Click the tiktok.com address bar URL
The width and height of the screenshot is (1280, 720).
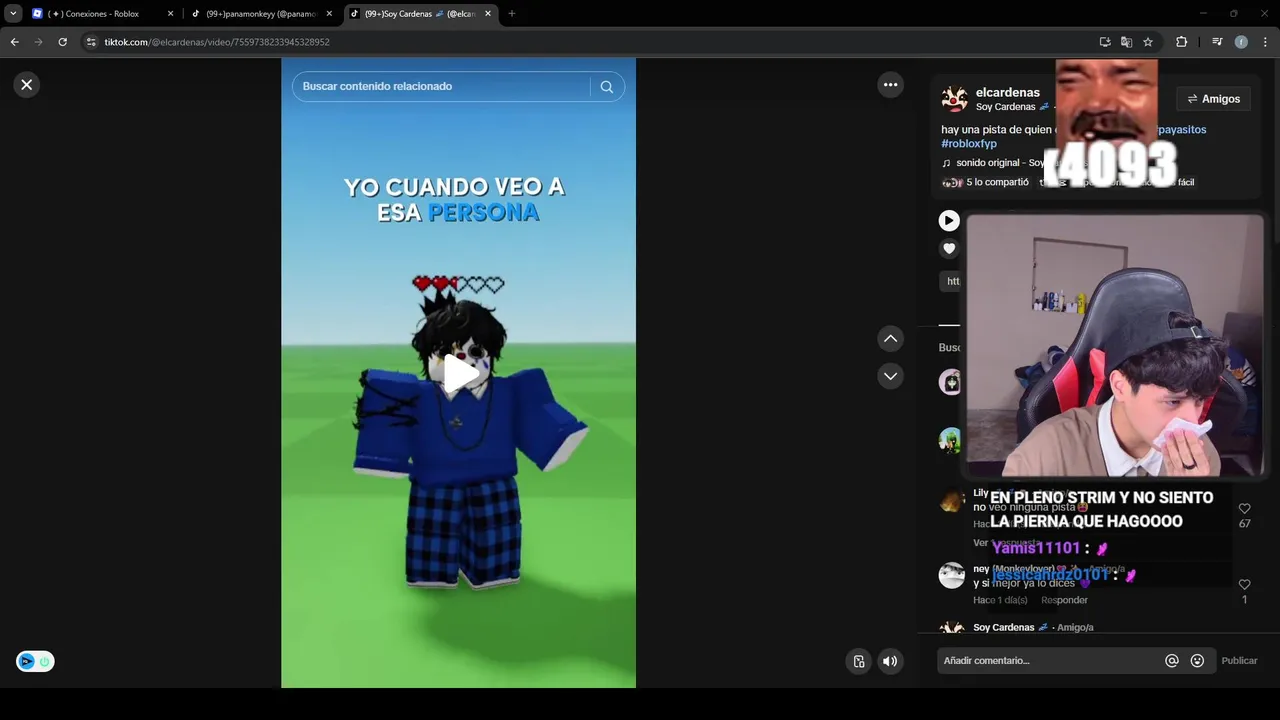pyautogui.click(x=217, y=42)
